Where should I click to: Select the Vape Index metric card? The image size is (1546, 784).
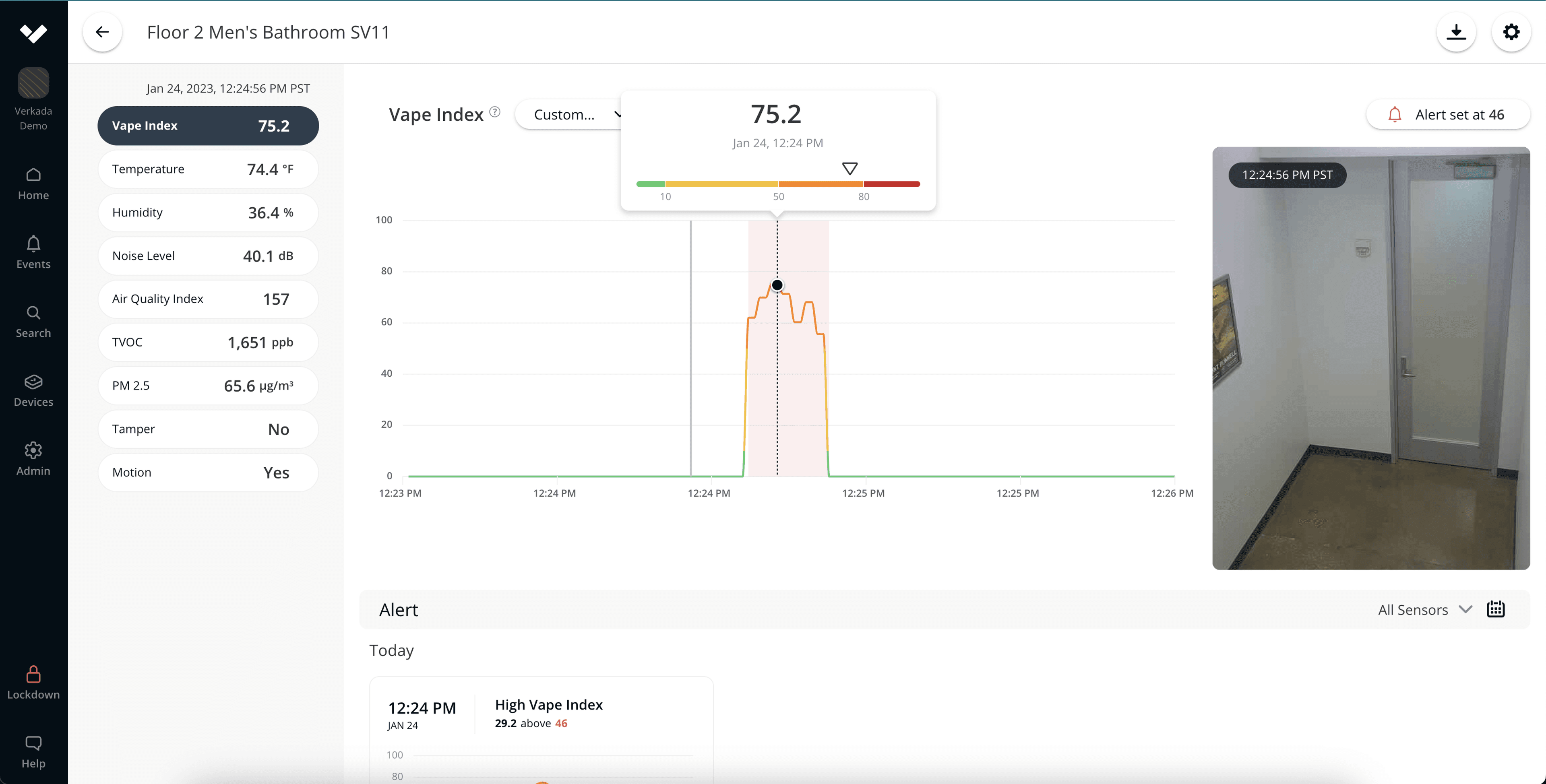click(x=208, y=126)
